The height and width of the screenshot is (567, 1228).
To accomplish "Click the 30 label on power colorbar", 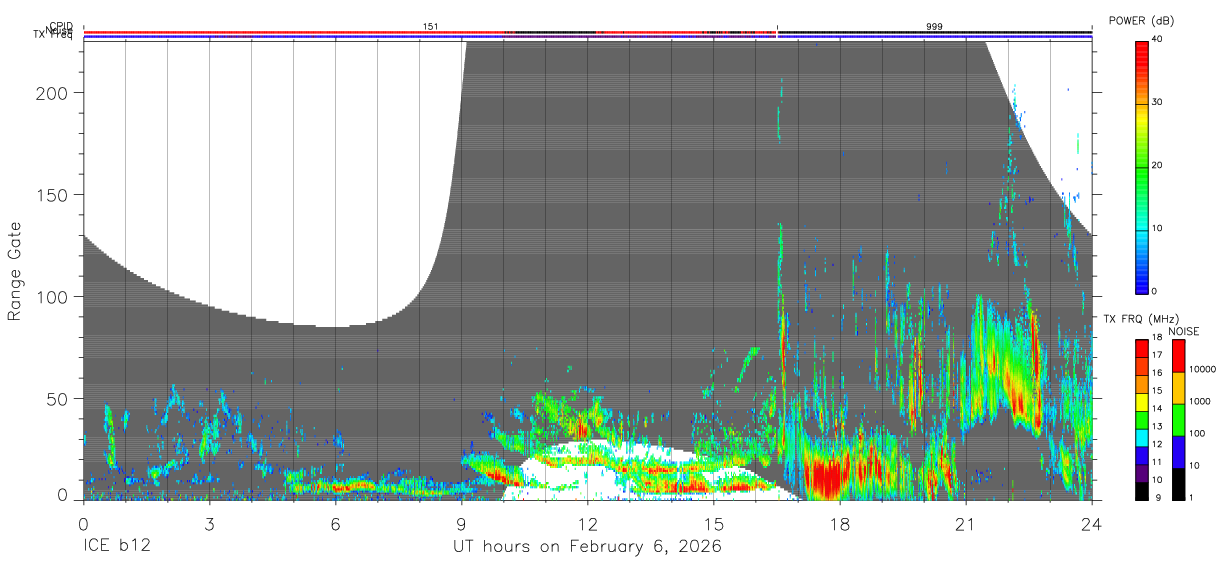I will 1157,103.
